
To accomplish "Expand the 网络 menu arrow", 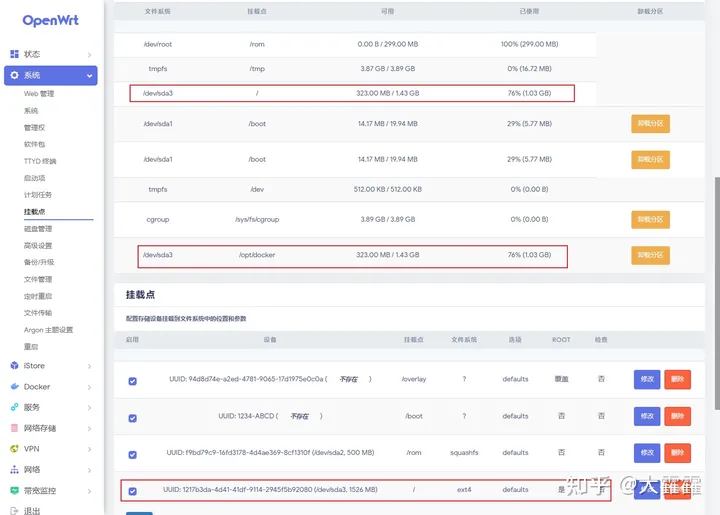I will tap(89, 470).
